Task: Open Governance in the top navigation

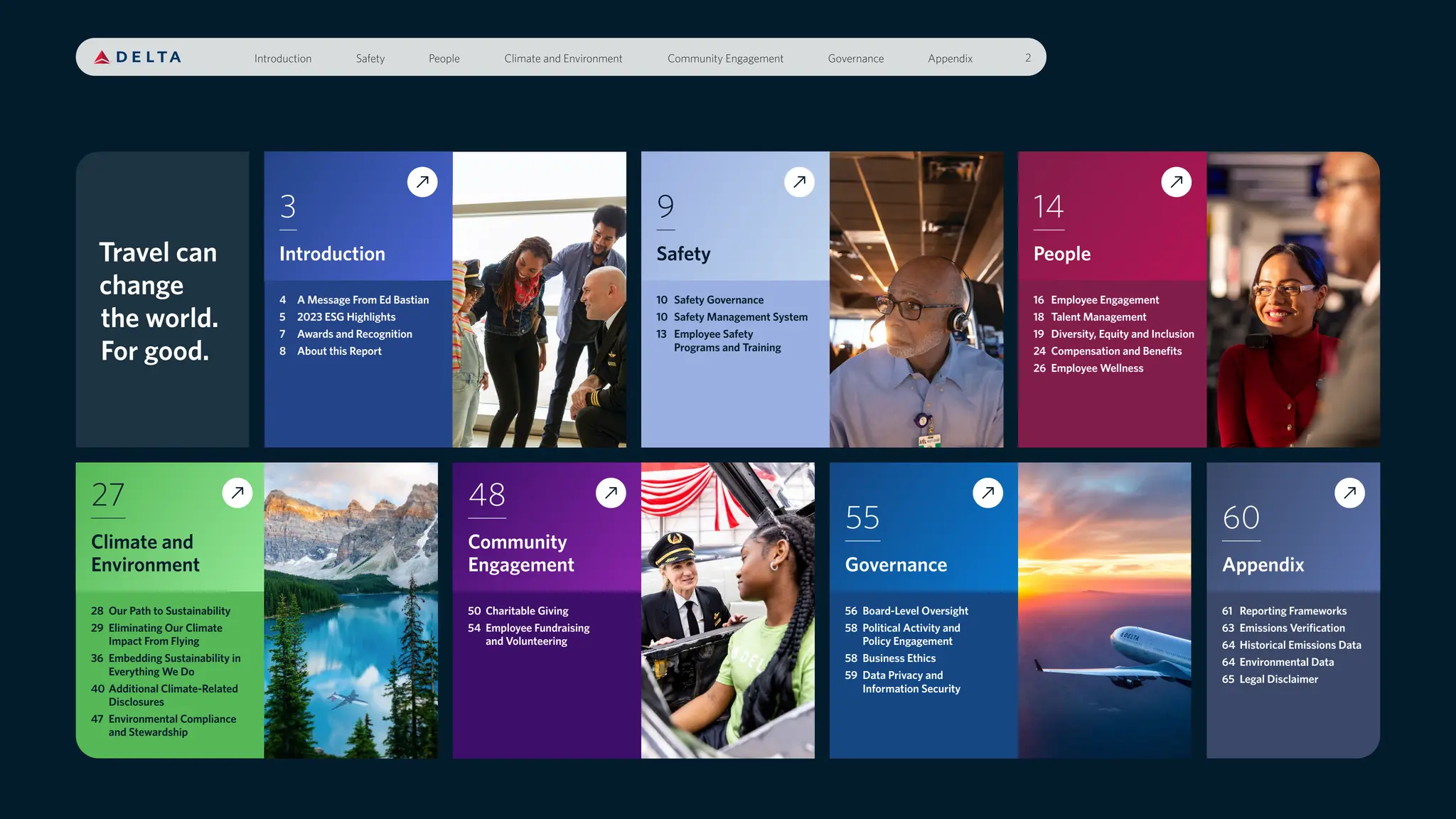Action: point(855,58)
